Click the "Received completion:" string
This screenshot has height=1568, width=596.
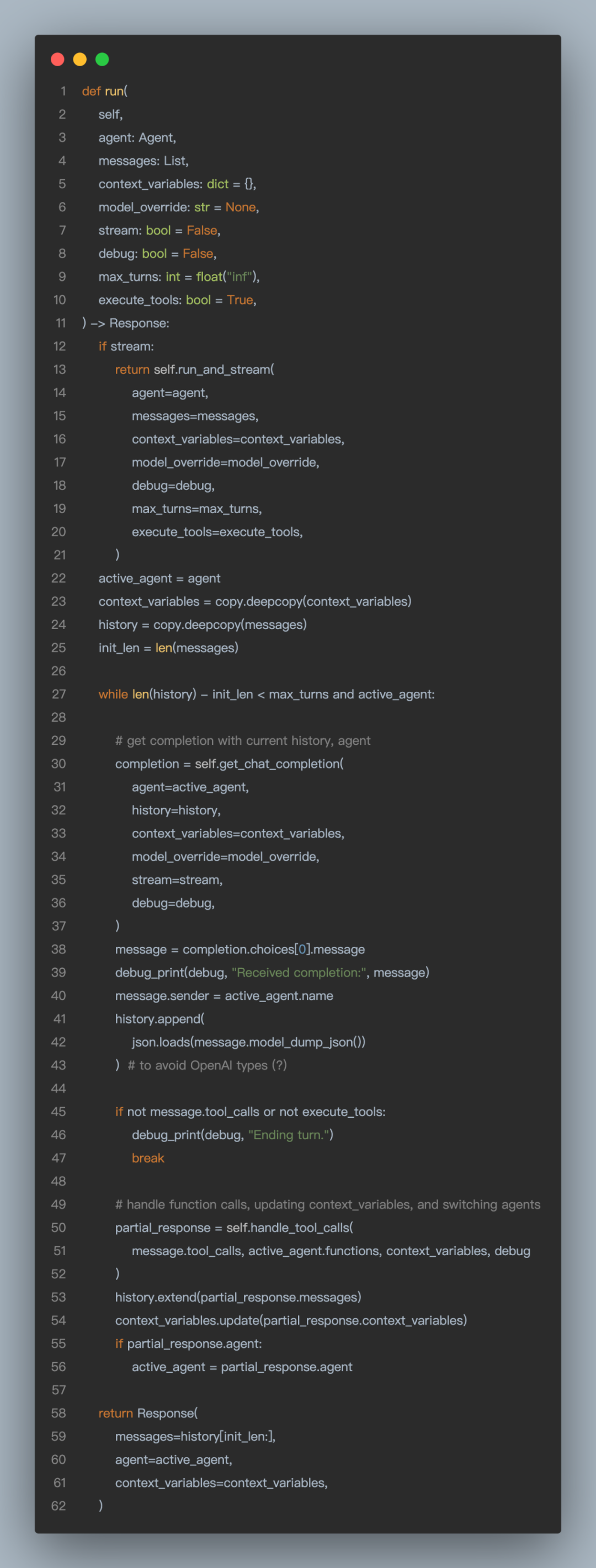(299, 973)
